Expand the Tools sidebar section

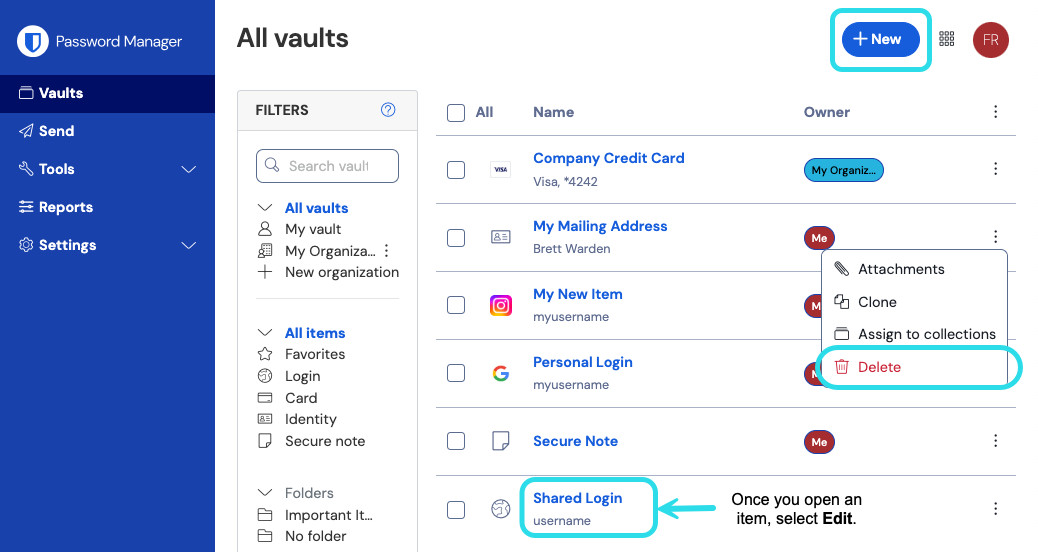point(188,169)
